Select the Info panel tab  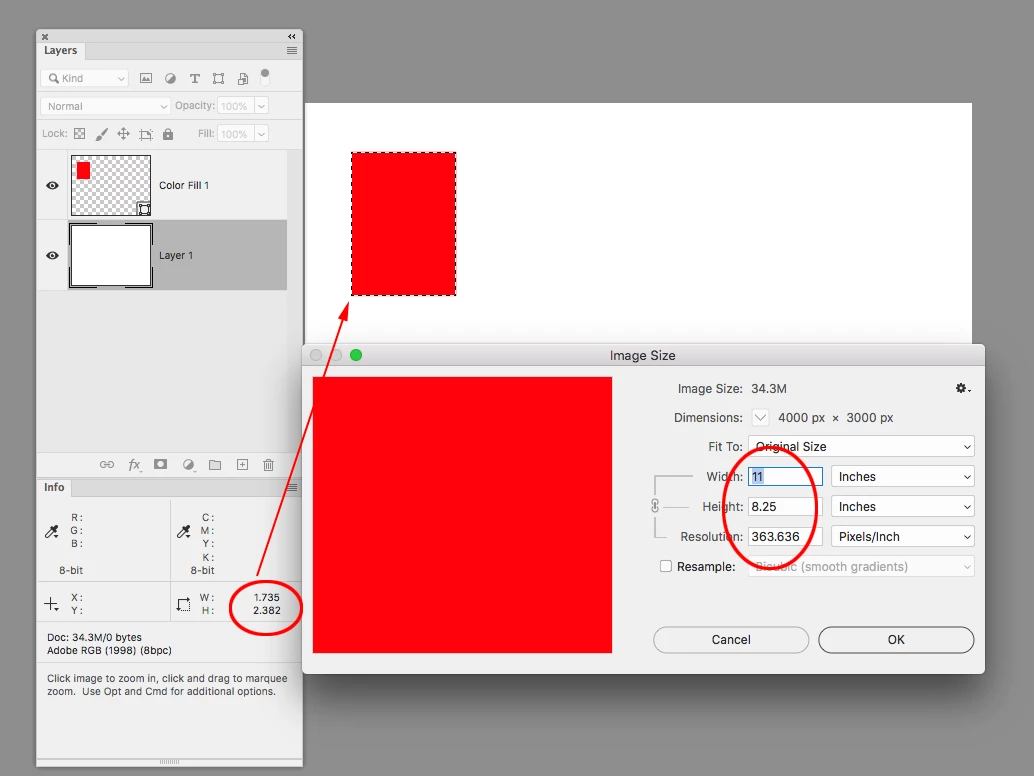point(54,487)
